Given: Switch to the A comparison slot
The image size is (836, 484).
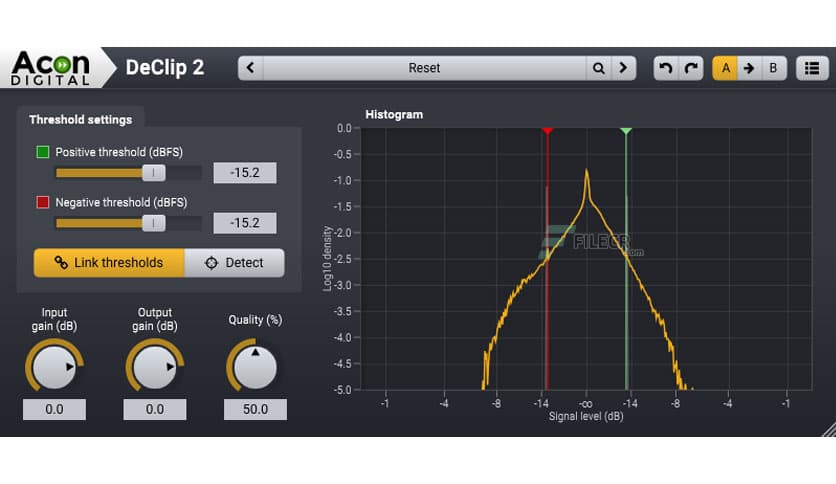Looking at the screenshot, I should 725,68.
